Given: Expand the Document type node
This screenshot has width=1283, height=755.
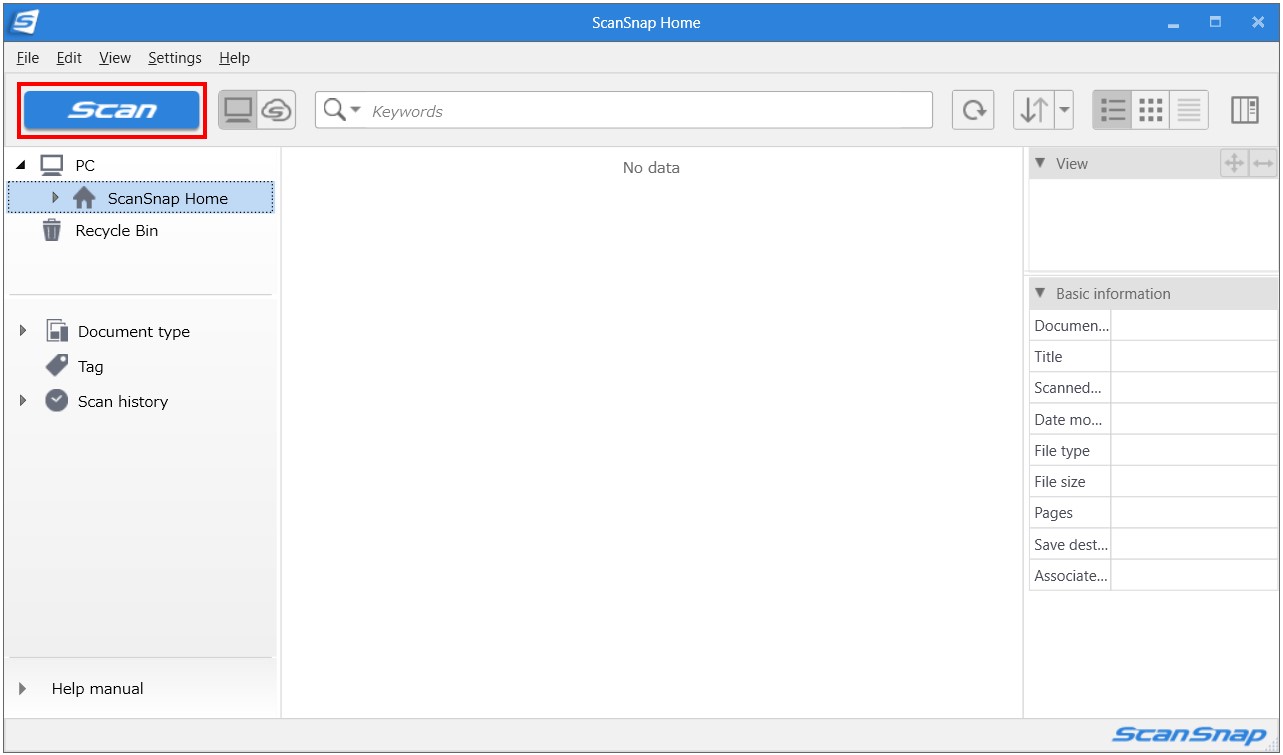Looking at the screenshot, I should pos(23,330).
